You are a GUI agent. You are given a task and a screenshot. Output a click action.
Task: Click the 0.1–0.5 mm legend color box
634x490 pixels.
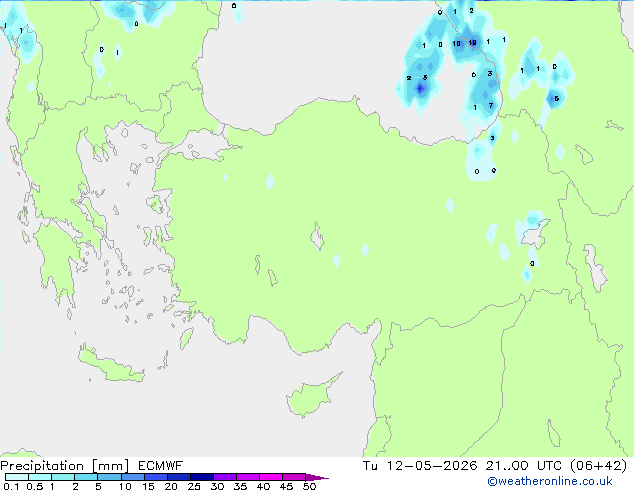[x=17, y=477]
